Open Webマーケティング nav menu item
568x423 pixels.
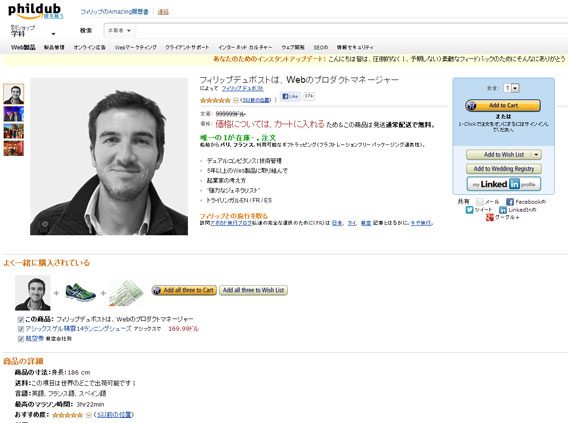(x=136, y=47)
